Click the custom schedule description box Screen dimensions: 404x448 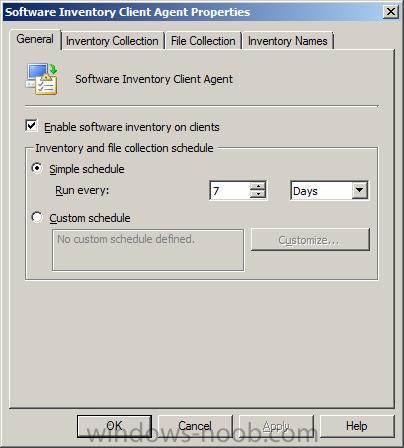[x=148, y=250]
